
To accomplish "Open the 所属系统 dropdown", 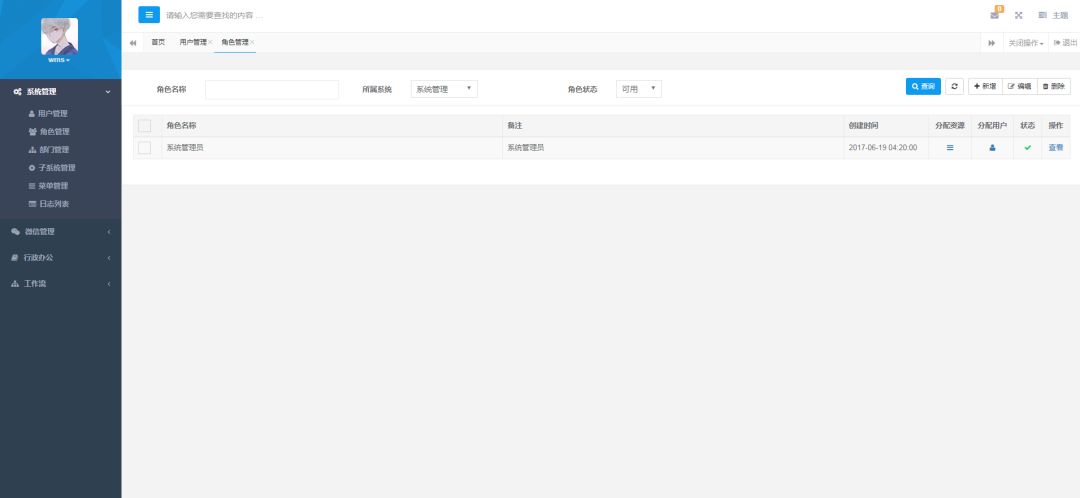I will click(444, 89).
